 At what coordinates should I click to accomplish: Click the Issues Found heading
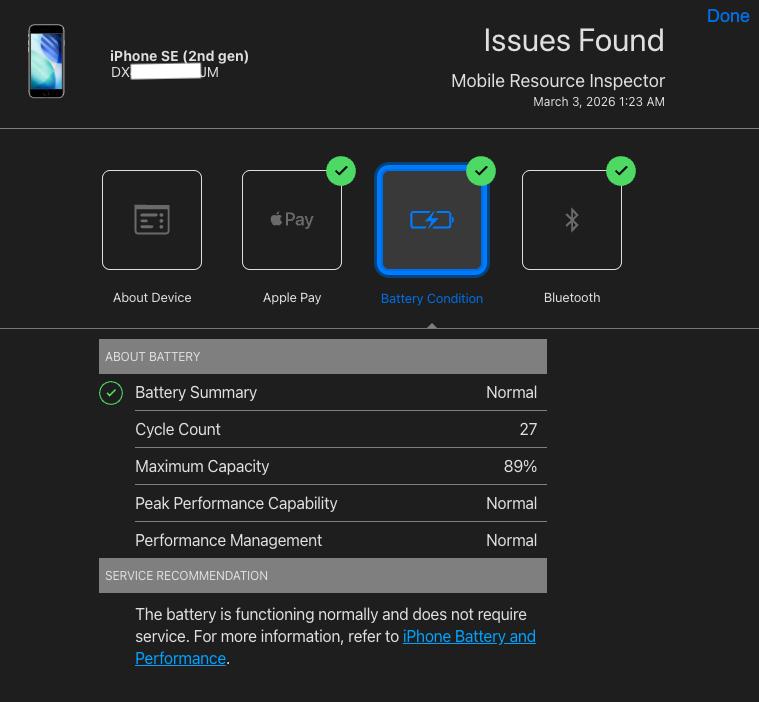573,41
